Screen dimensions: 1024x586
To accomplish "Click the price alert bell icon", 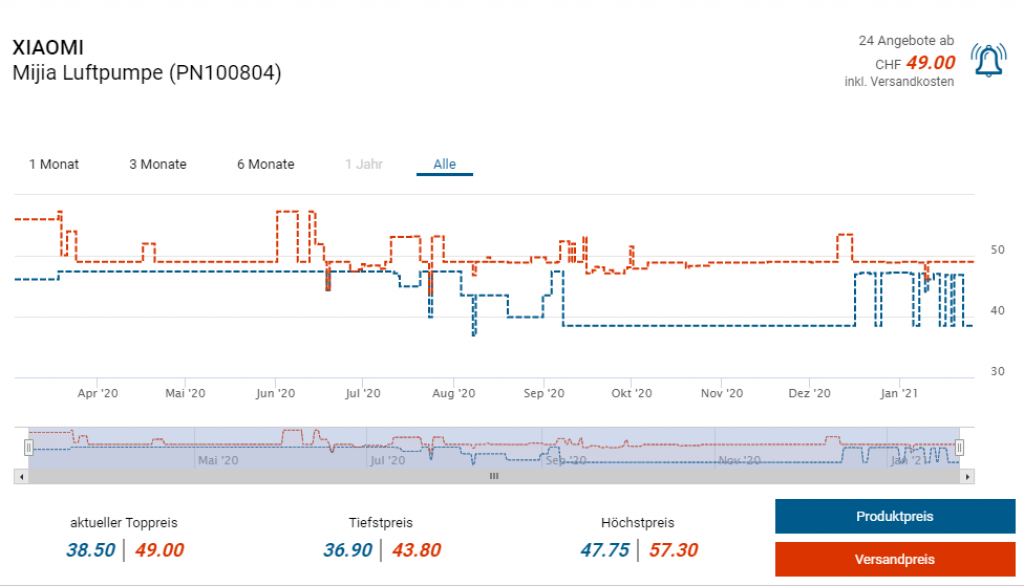I will pos(988,61).
